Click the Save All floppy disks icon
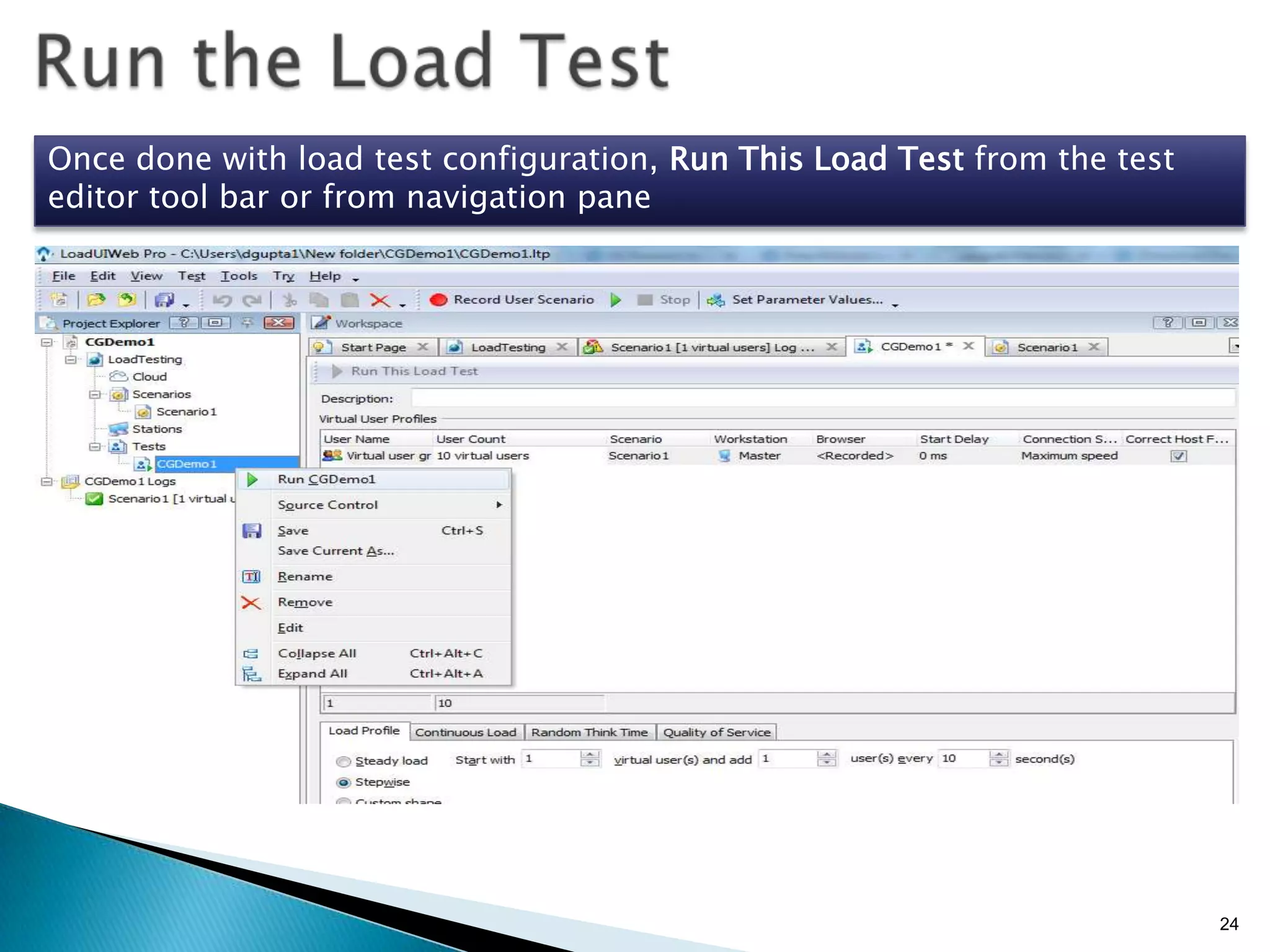This screenshot has height=952, width=1270. [x=164, y=300]
